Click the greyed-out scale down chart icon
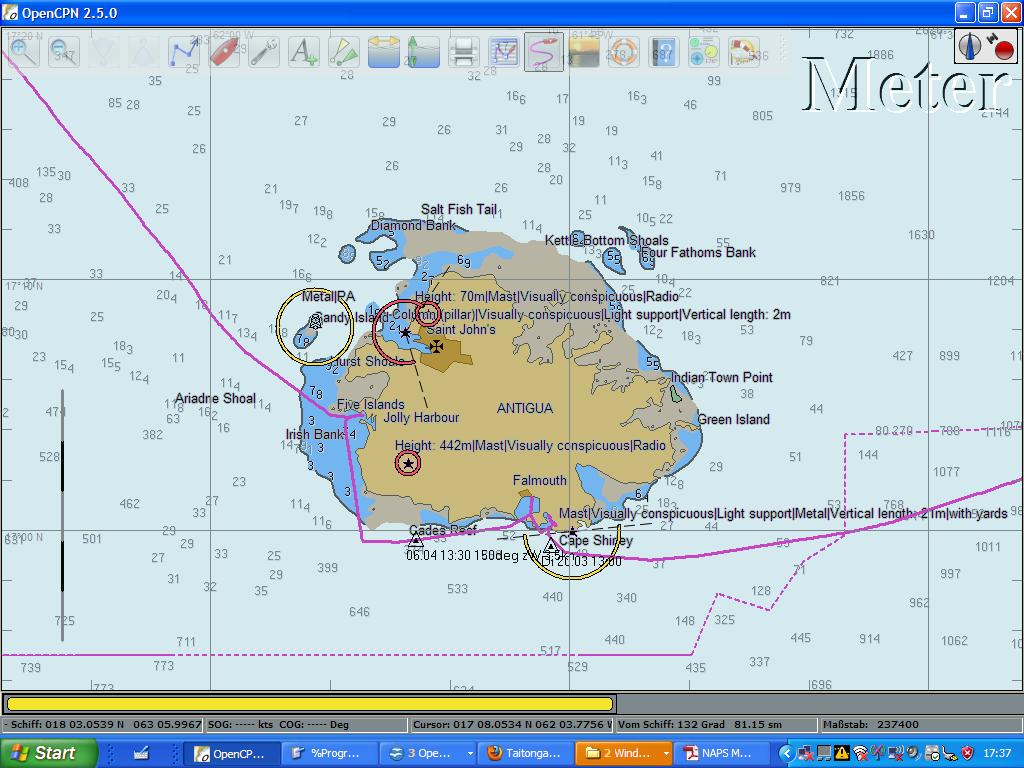The height and width of the screenshot is (768, 1024). coord(103,52)
